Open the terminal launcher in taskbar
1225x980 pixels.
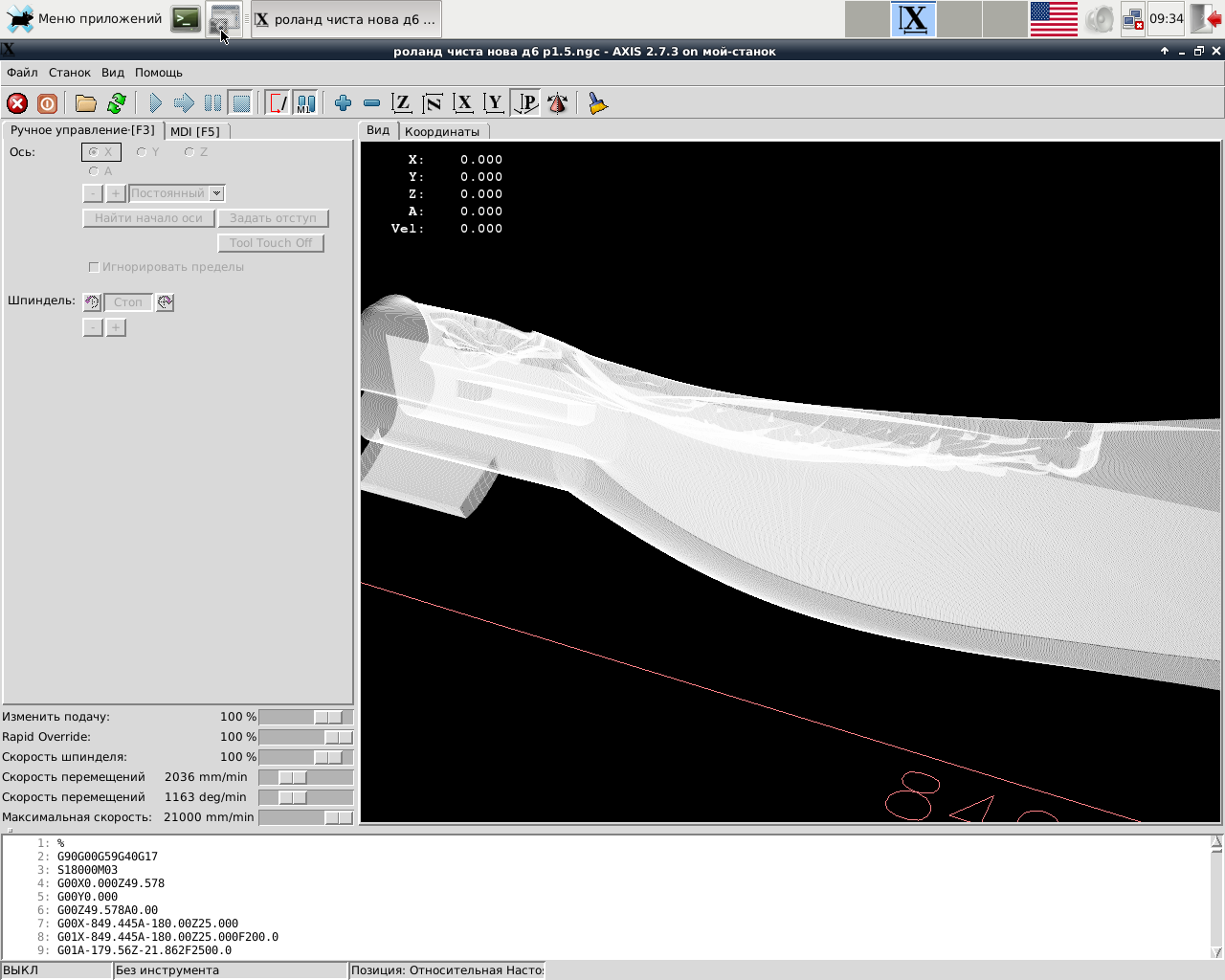[x=186, y=19]
